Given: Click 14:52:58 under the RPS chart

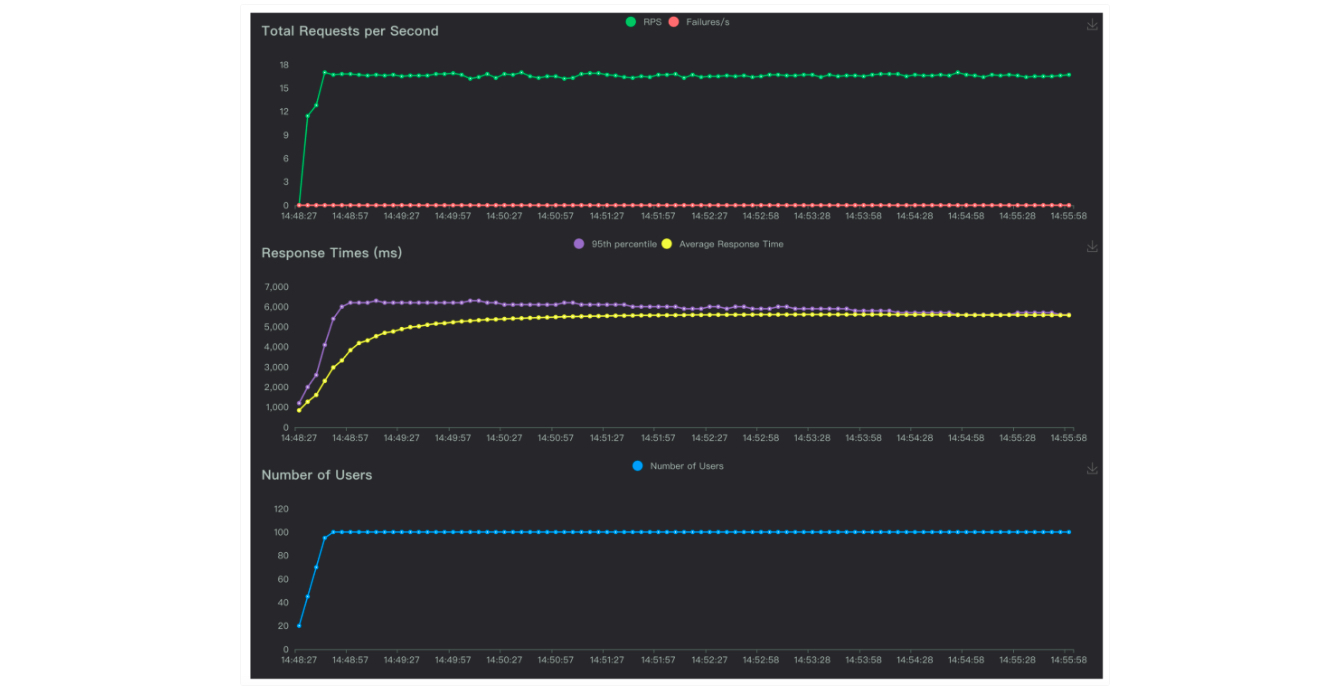Looking at the screenshot, I should [761, 215].
